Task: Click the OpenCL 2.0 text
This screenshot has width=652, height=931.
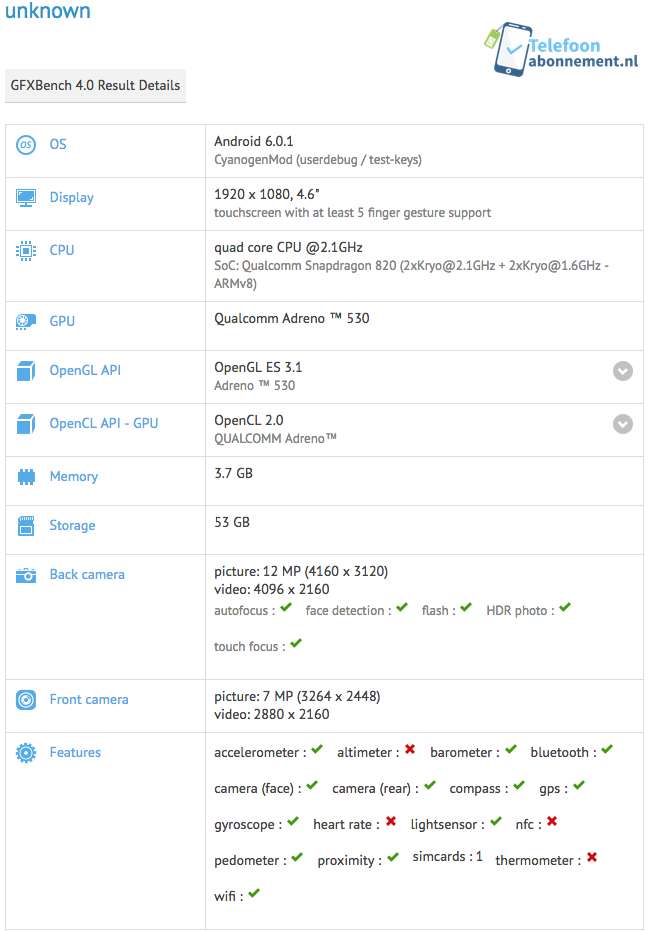Action: pos(249,420)
